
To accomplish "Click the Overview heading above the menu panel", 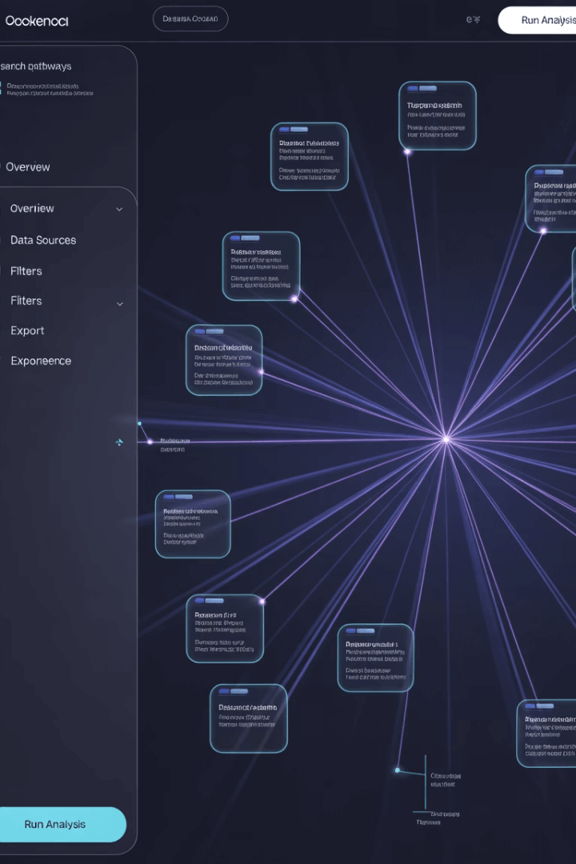I will point(28,167).
